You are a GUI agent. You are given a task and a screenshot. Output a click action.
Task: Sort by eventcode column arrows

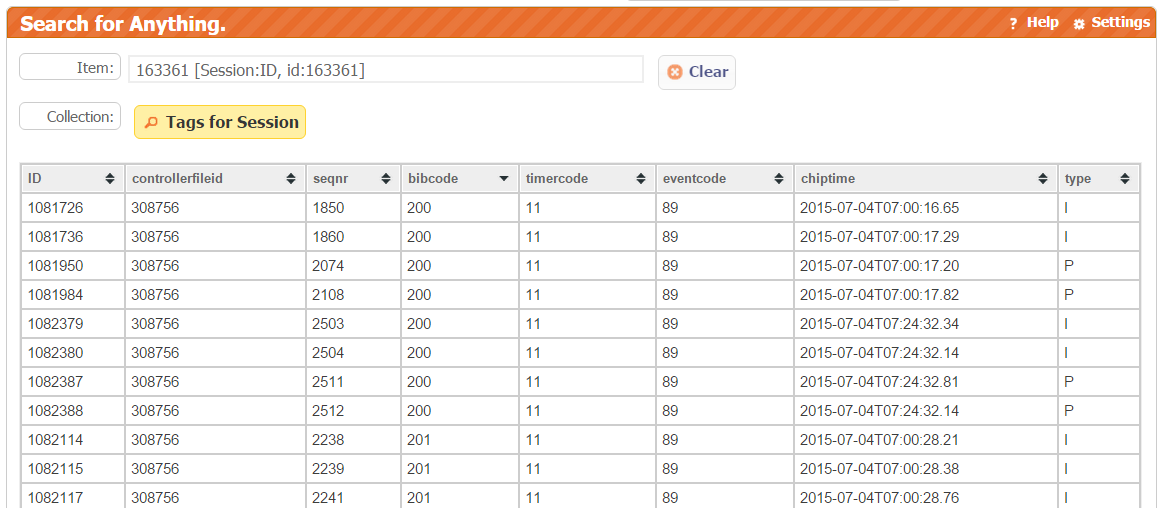[779, 178]
